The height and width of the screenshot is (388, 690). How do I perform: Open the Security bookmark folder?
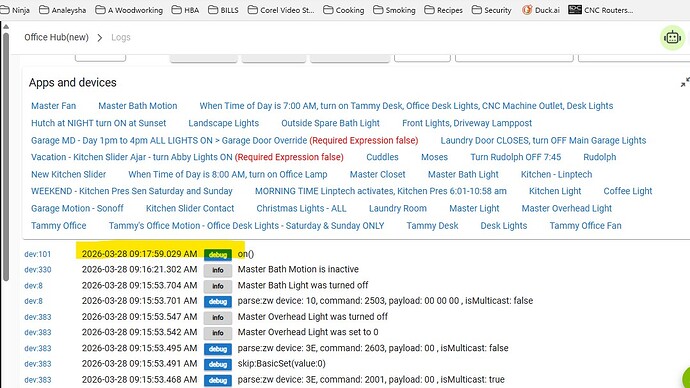[x=492, y=10]
